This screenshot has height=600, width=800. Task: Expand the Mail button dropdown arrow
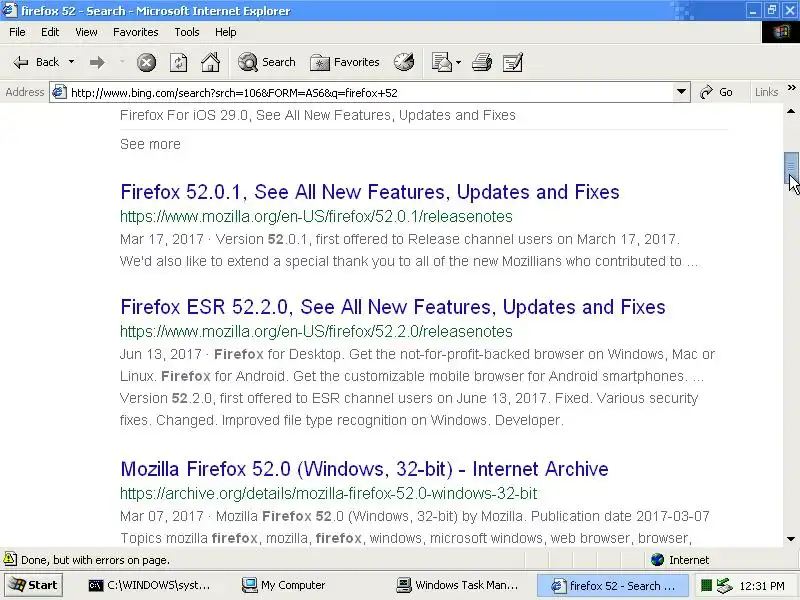coord(458,62)
